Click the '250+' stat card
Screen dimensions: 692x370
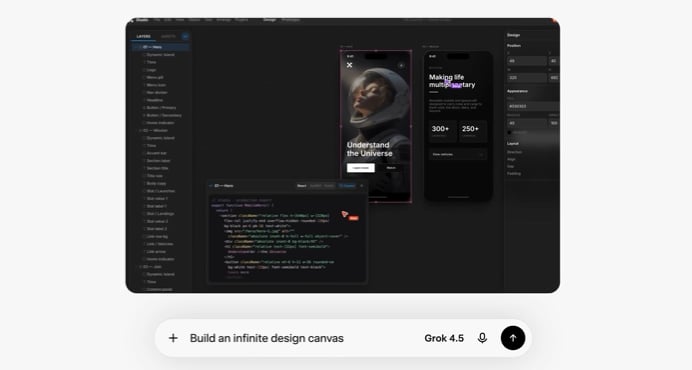(473, 131)
